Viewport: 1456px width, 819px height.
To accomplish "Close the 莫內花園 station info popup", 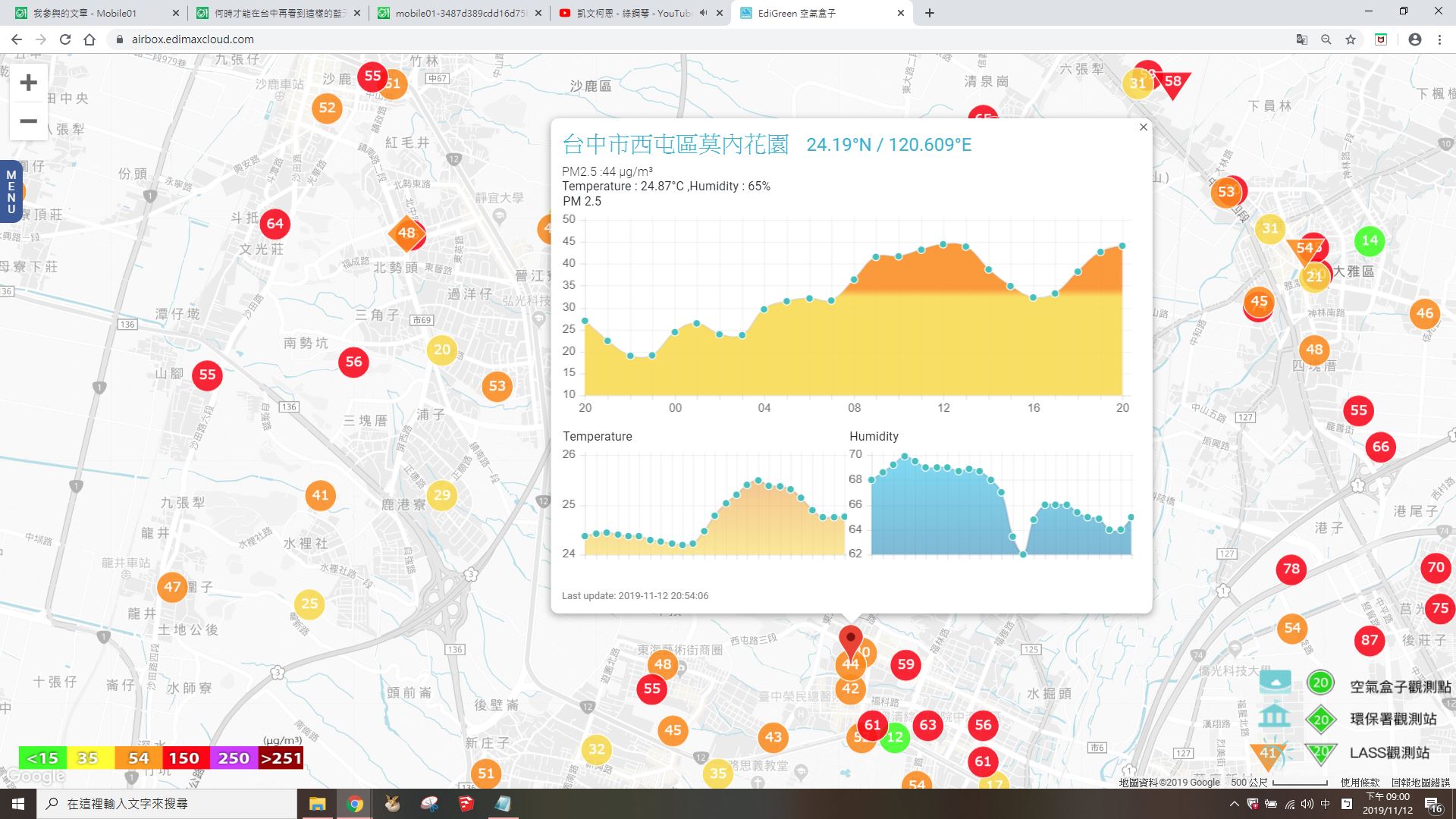I will click(1143, 127).
